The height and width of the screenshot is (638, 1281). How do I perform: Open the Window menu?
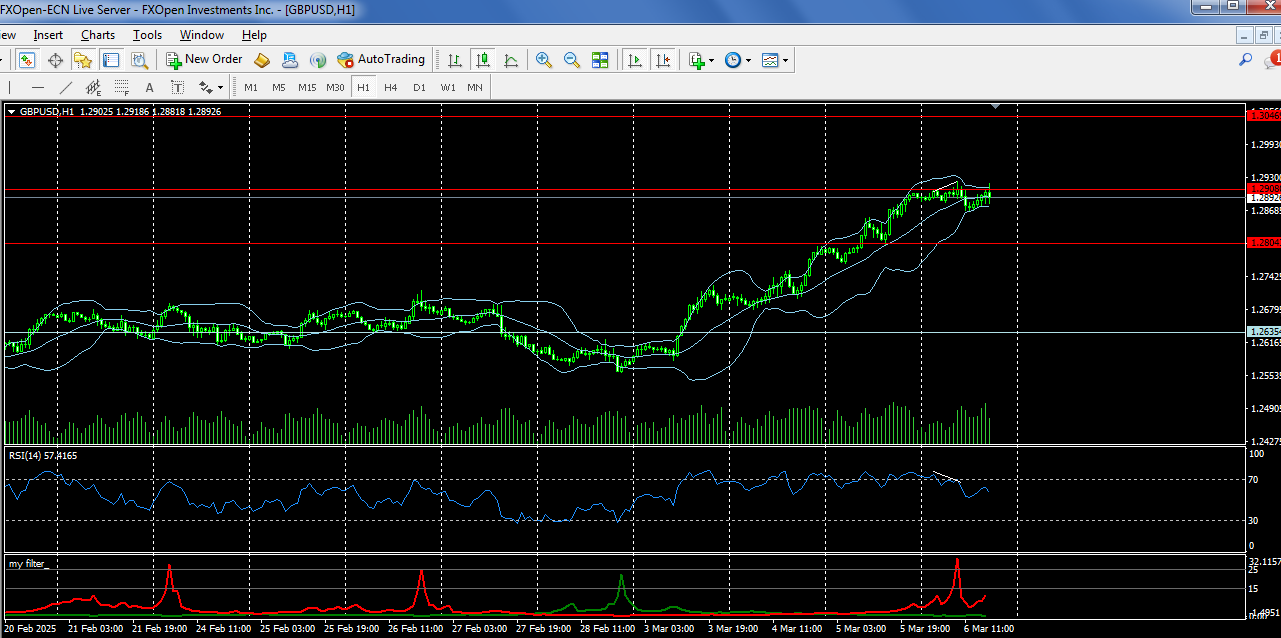[202, 35]
